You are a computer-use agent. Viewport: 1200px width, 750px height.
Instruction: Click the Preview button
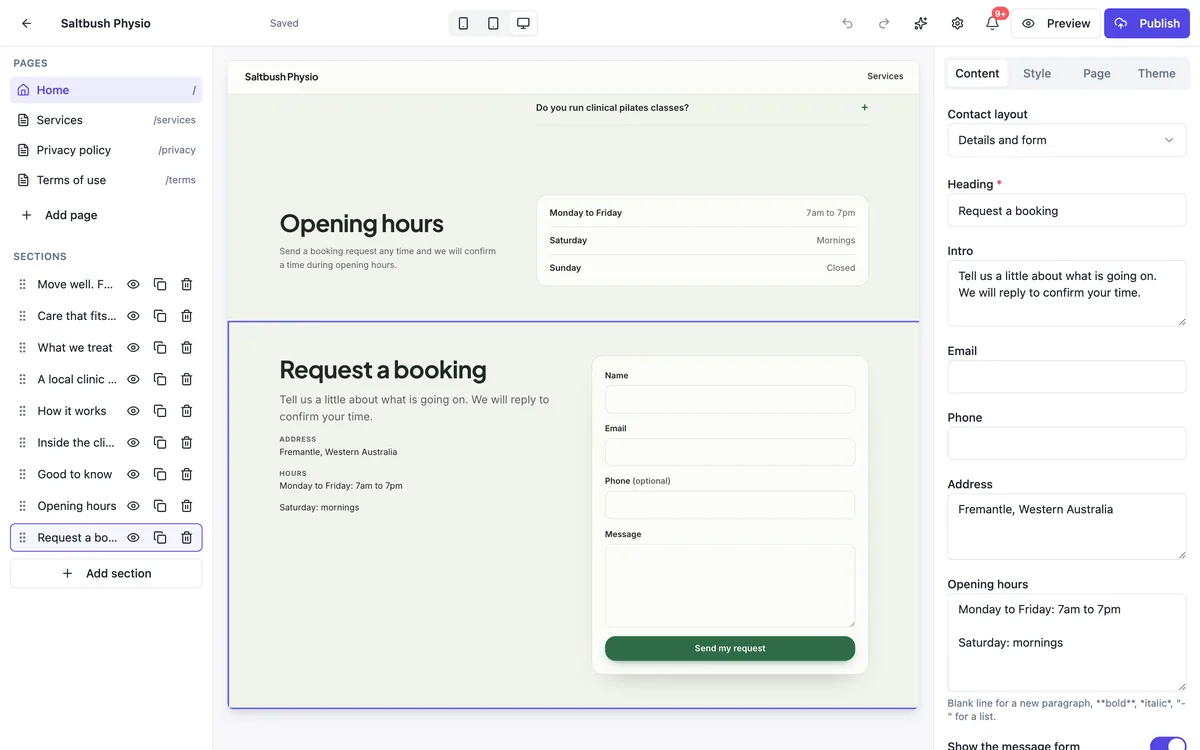tap(1056, 23)
